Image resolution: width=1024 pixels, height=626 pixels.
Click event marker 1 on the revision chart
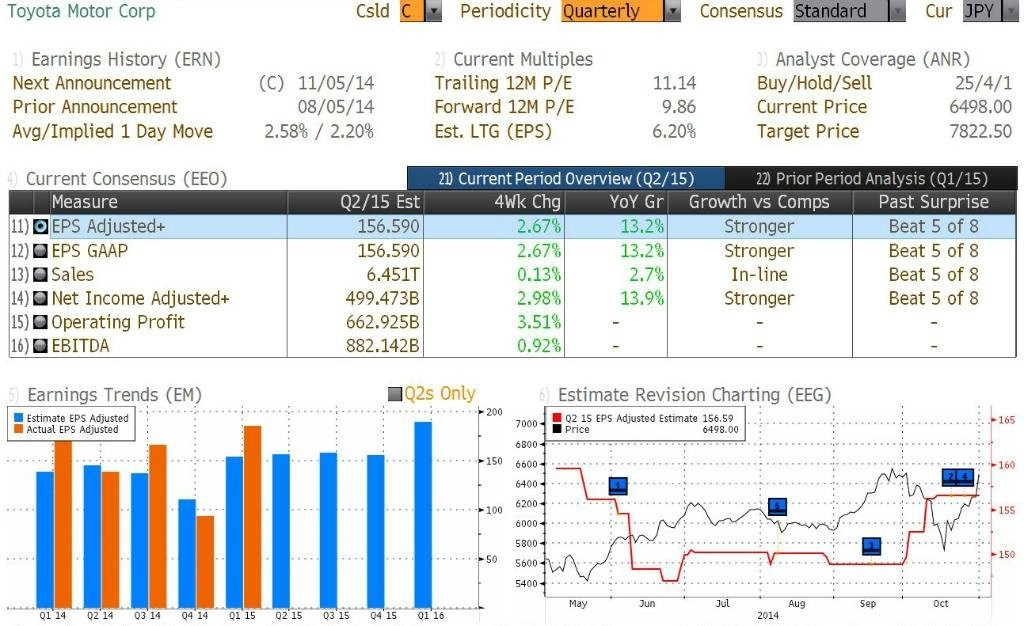coord(618,486)
